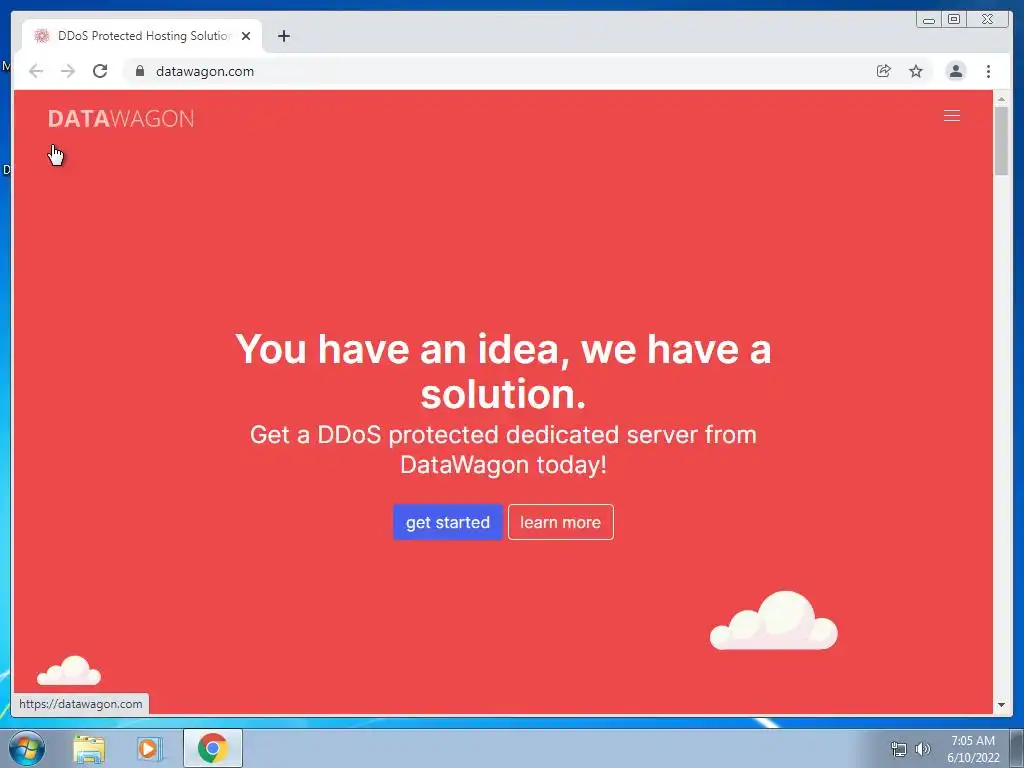
Task: Open the Windows Start menu
Action: pos(27,748)
